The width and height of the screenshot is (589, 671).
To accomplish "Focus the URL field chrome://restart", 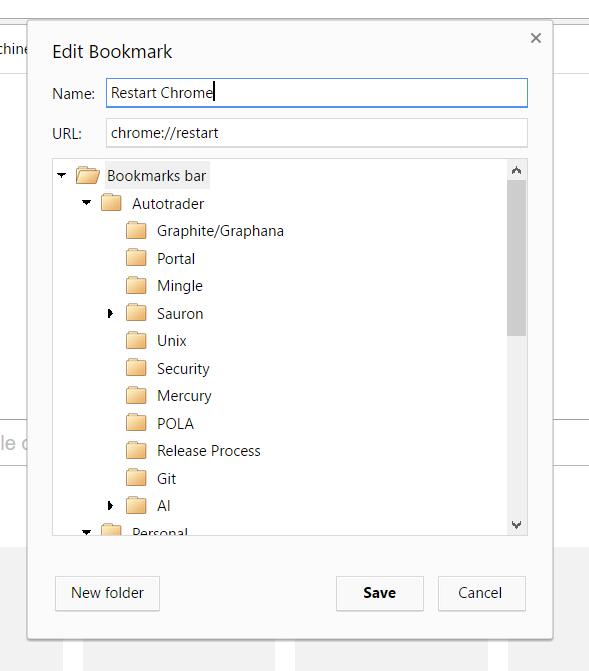I will pyautogui.click(x=317, y=133).
